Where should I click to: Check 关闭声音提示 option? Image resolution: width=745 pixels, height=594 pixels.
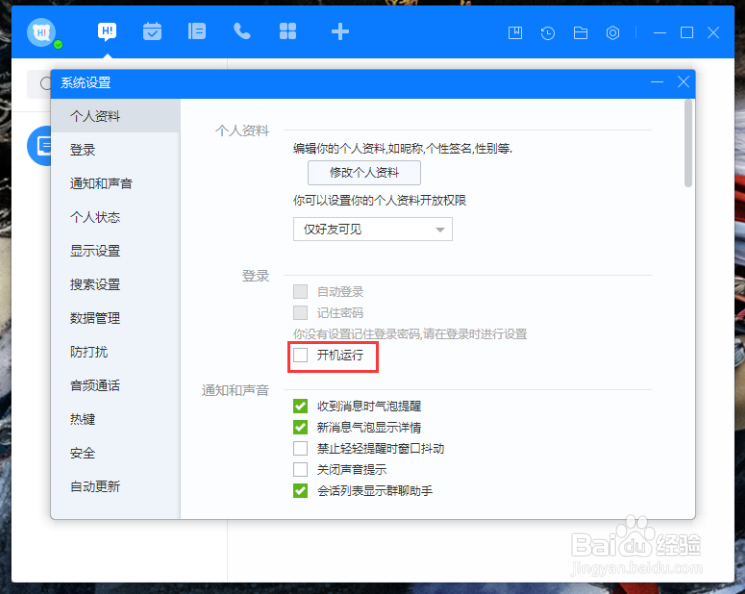click(300, 469)
